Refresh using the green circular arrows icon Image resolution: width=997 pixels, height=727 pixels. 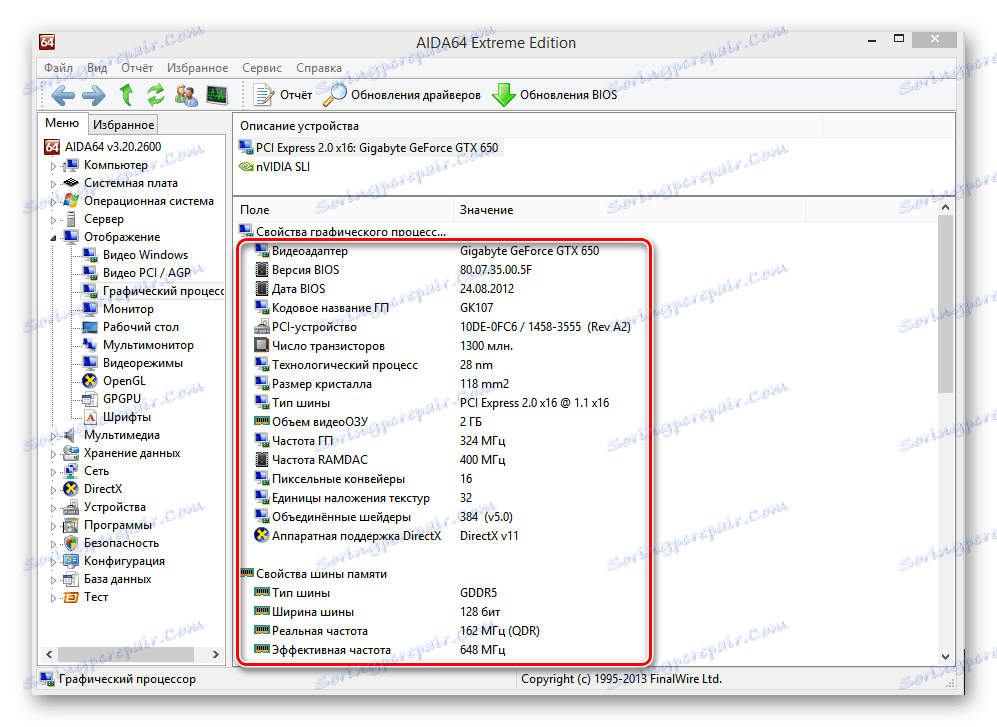click(156, 95)
